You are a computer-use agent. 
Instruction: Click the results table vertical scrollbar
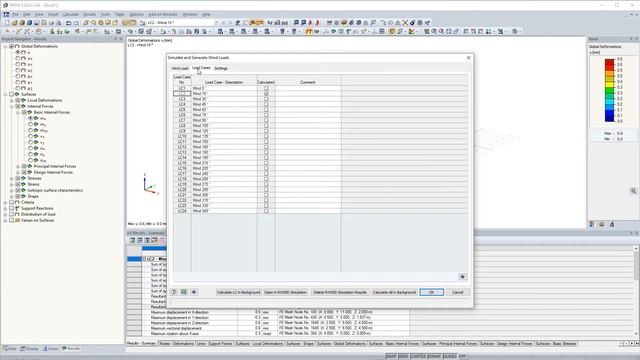pyautogui.click(x=636, y=291)
